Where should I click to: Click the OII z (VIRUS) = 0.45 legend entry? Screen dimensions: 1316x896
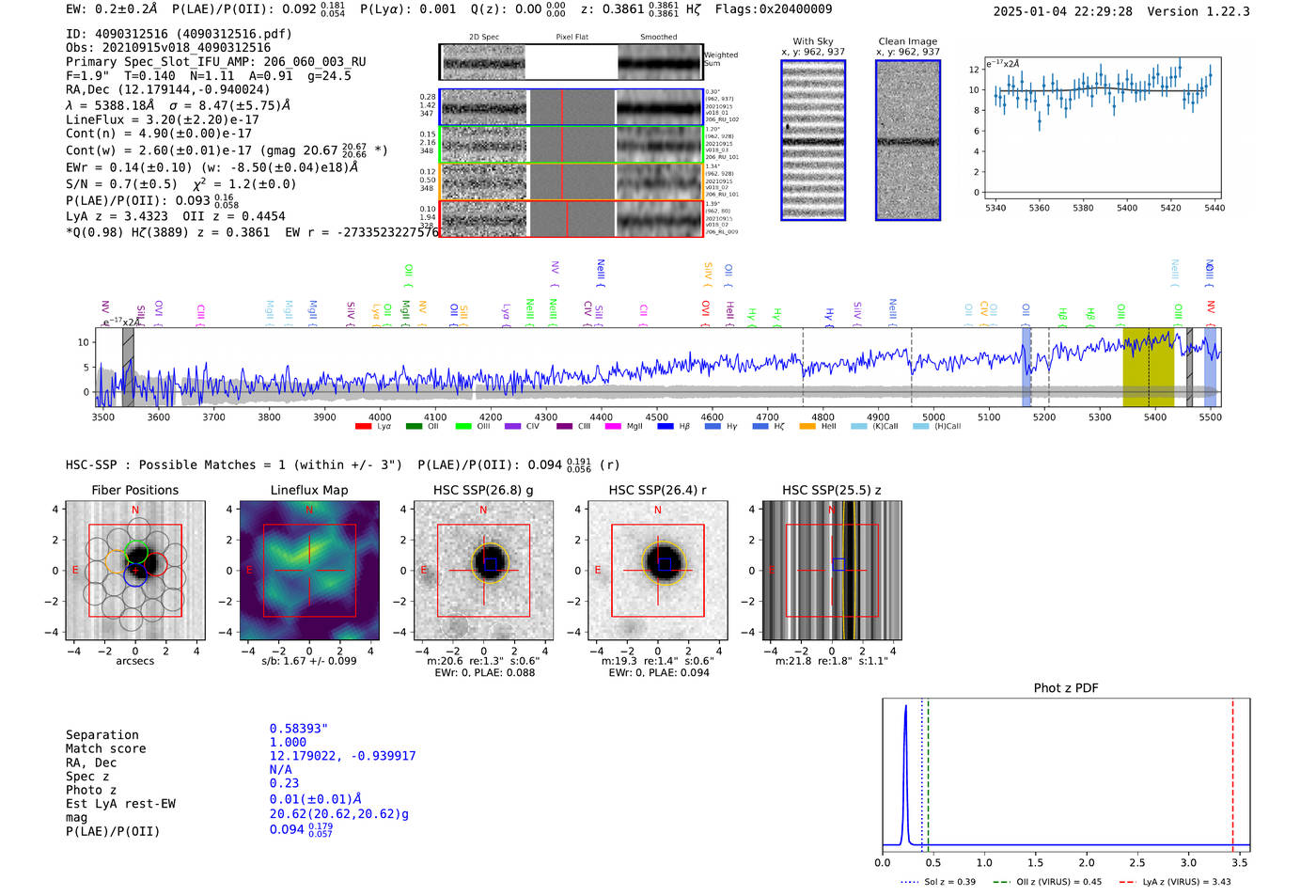click(1047, 882)
